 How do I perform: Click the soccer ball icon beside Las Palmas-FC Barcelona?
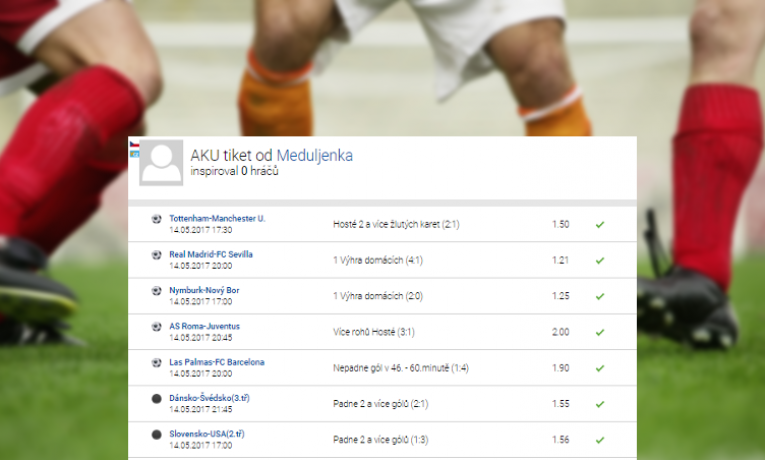[x=156, y=362]
